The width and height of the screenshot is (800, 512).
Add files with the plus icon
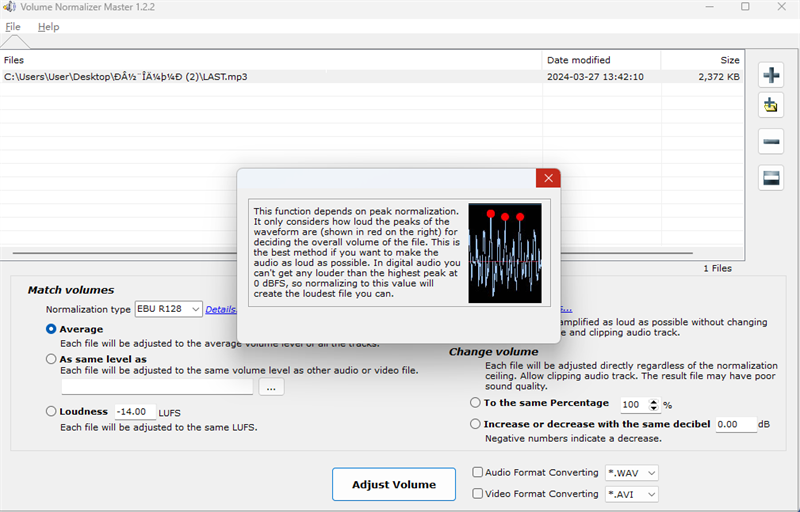[771, 75]
